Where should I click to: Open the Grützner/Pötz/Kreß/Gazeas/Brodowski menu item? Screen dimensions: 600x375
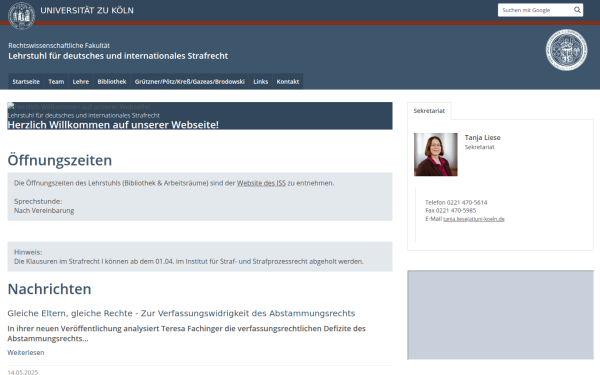[190, 82]
